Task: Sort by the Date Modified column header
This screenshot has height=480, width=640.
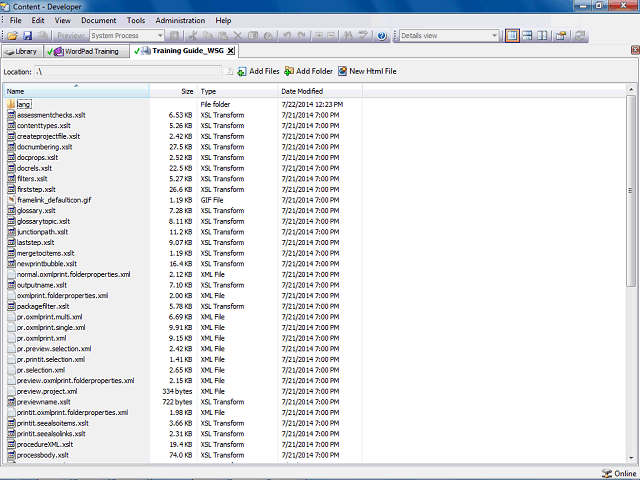Action: pos(320,91)
